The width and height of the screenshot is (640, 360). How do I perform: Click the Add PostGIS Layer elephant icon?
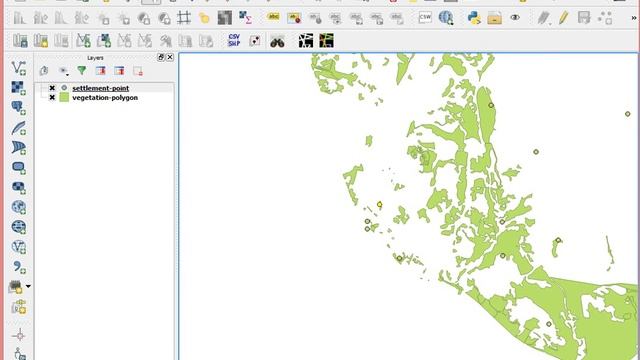point(19,108)
